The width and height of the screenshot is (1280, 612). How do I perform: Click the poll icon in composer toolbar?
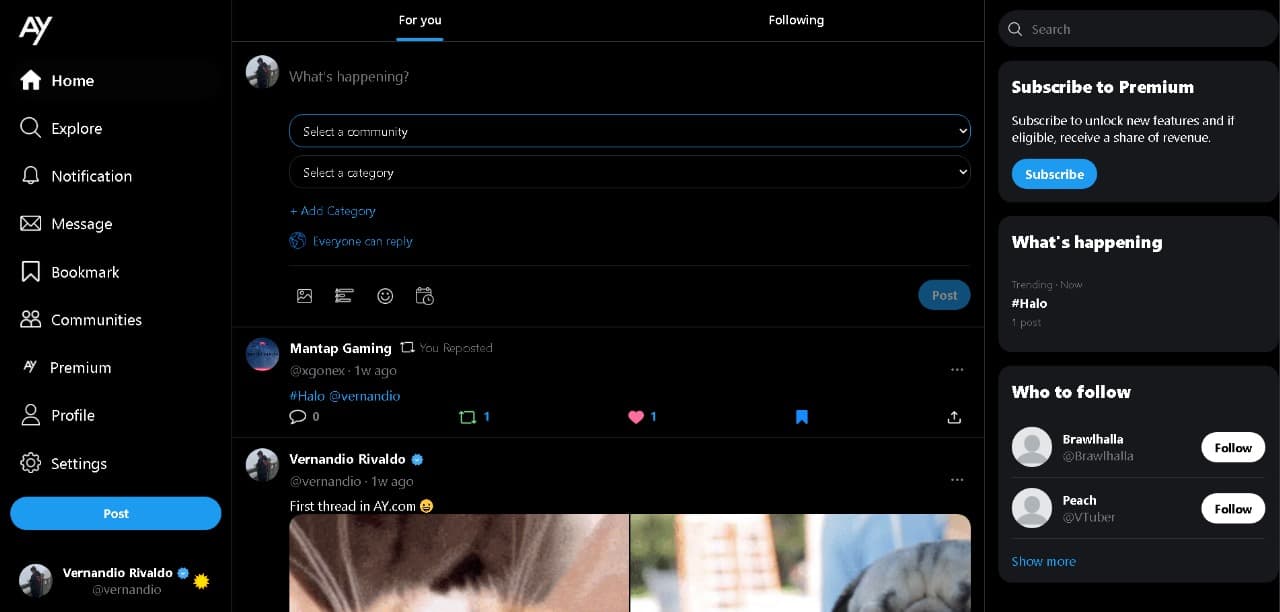pos(344,296)
